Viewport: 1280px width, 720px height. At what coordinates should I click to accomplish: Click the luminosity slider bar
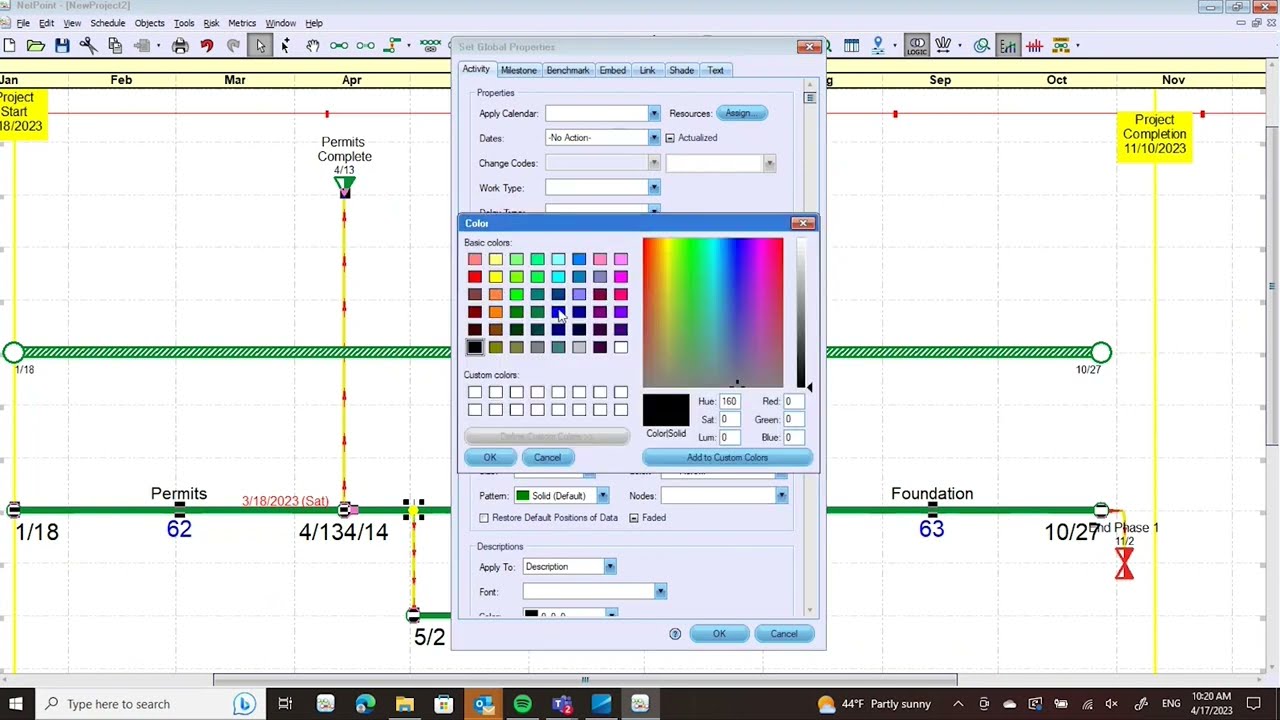click(800, 312)
